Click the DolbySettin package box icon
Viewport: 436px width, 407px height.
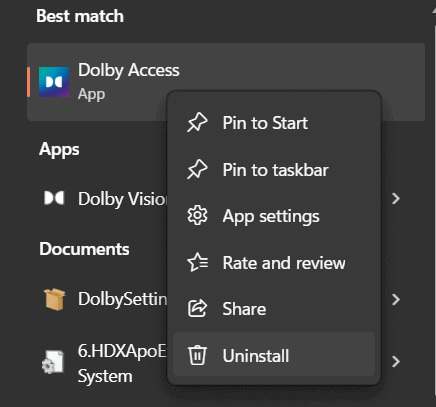[x=55, y=299]
